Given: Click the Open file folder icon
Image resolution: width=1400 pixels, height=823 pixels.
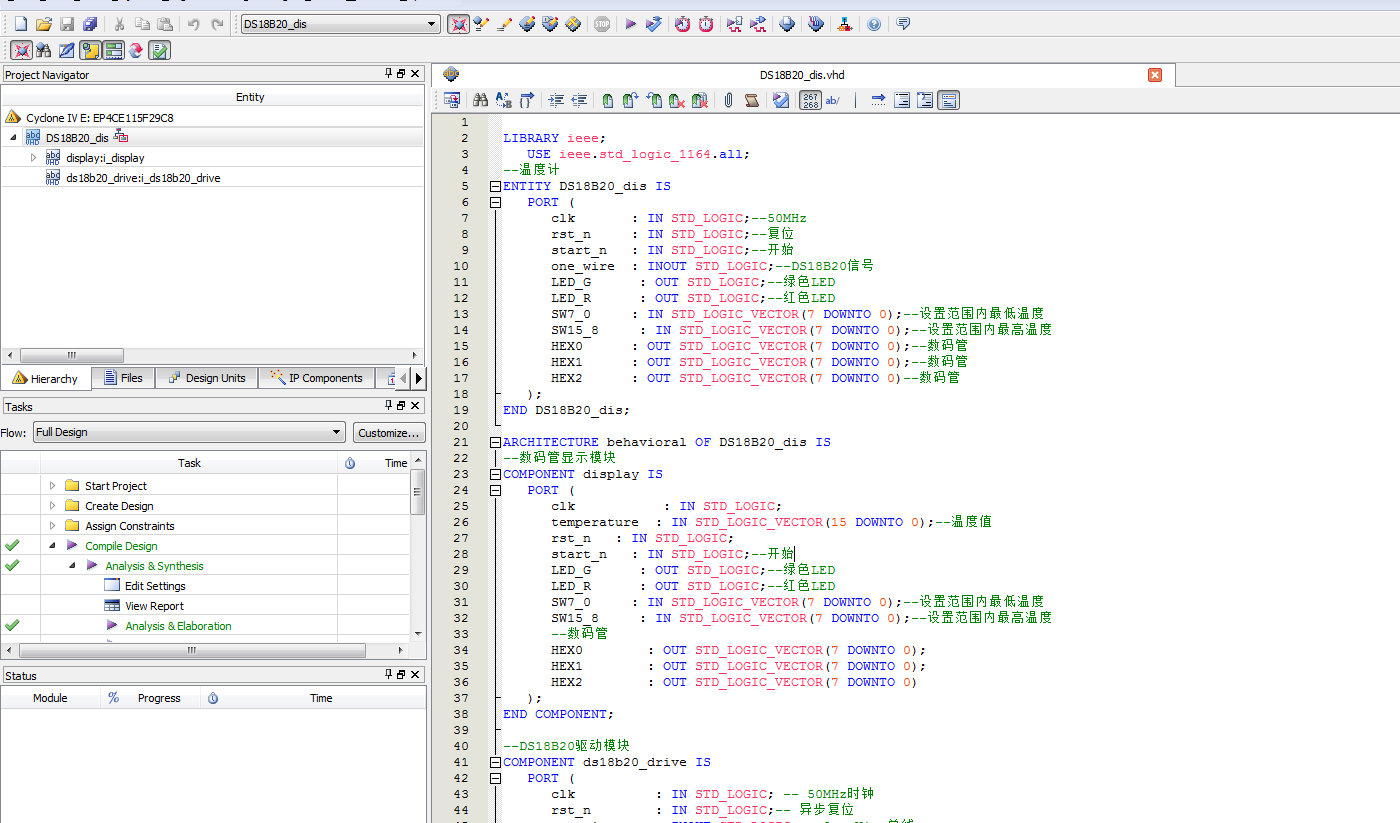Looking at the screenshot, I should (x=43, y=24).
